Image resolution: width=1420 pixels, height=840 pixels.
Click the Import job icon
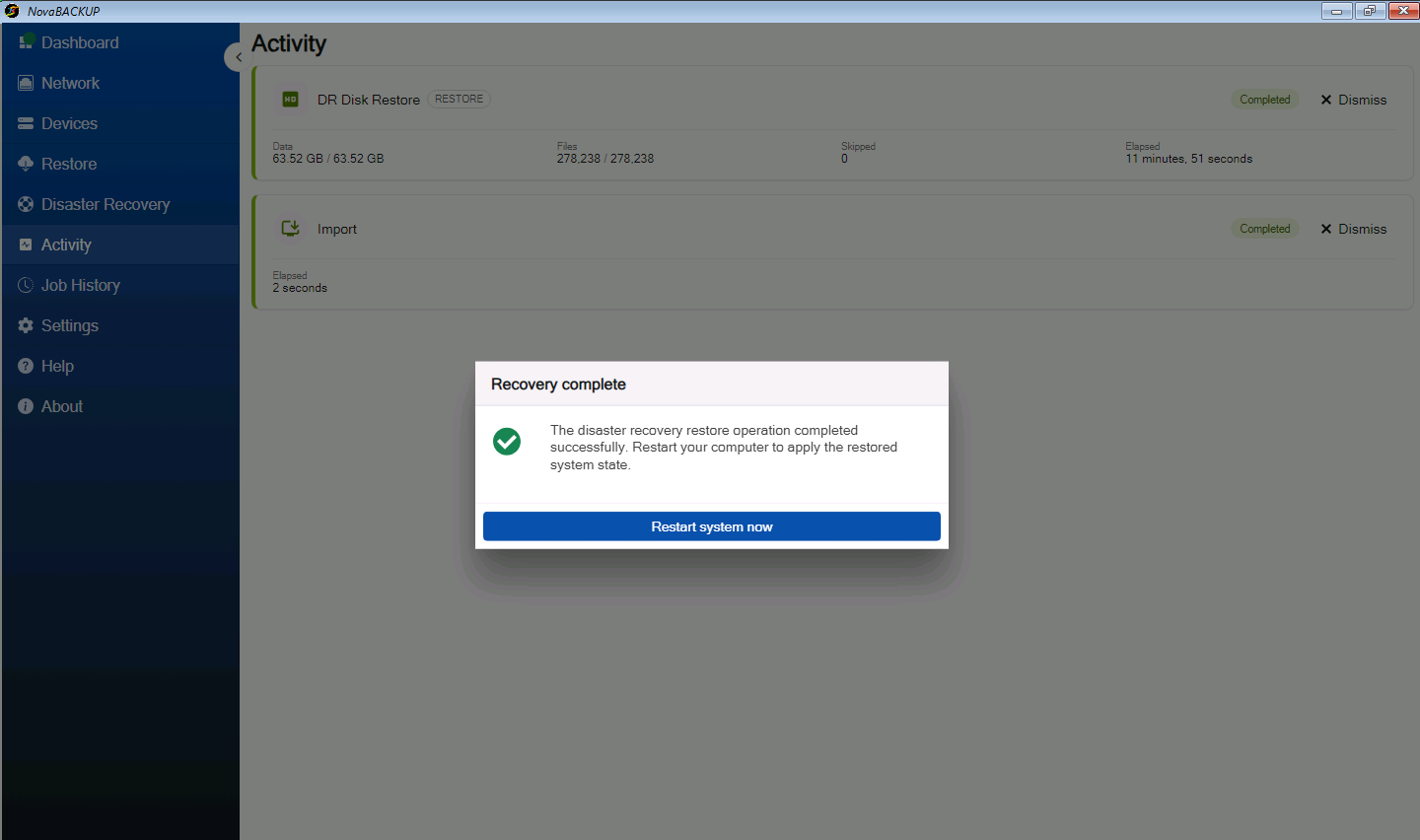pos(290,229)
